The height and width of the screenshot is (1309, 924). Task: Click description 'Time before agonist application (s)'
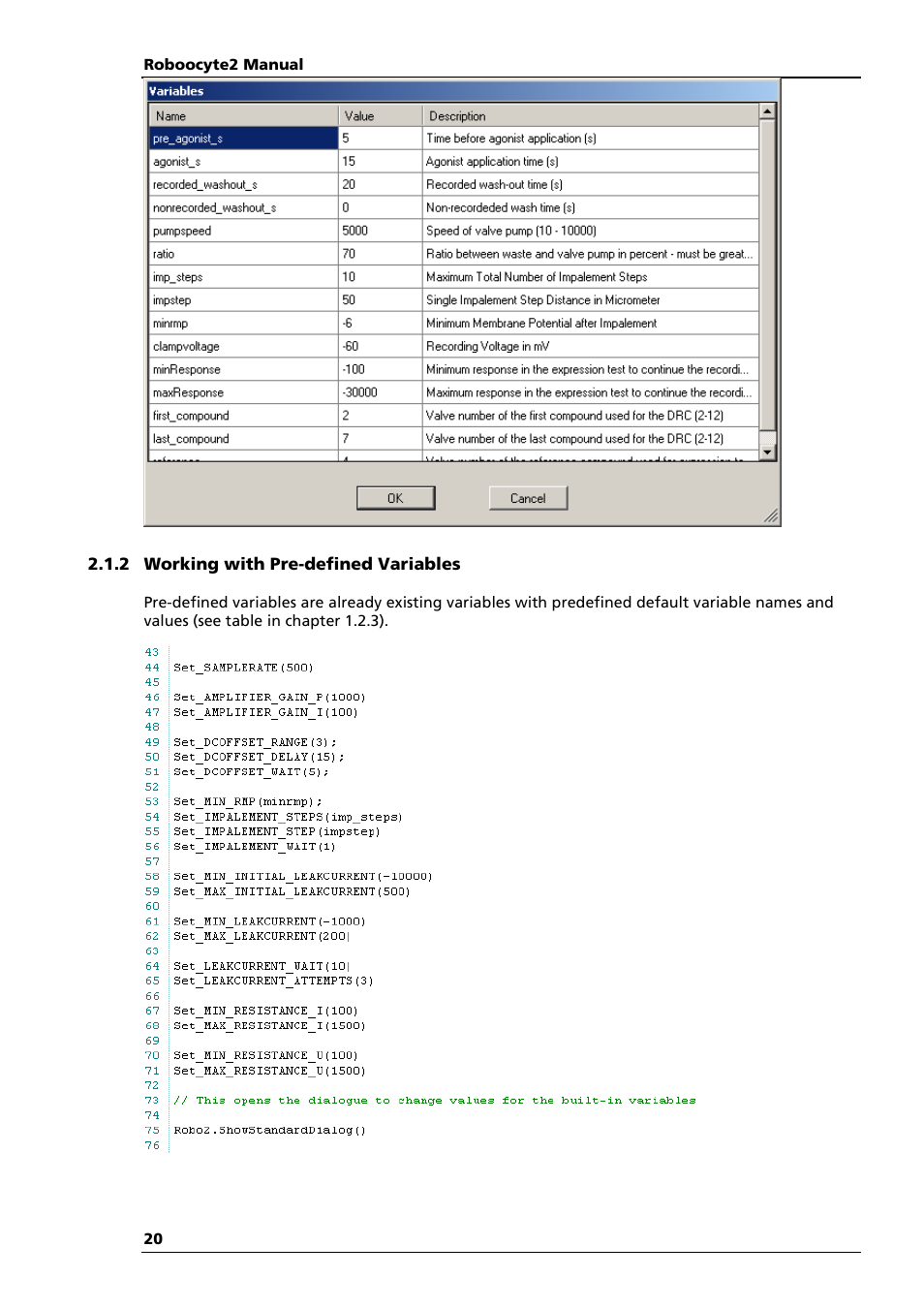click(511, 139)
